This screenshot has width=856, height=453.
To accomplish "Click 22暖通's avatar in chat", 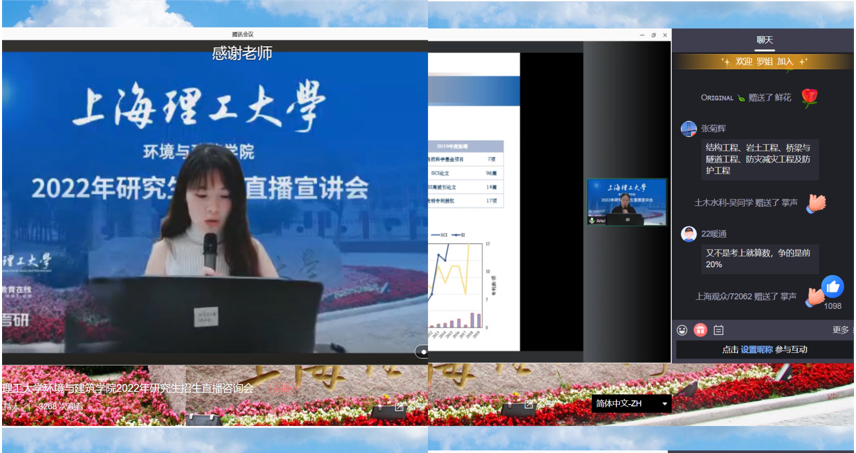I will [689, 234].
